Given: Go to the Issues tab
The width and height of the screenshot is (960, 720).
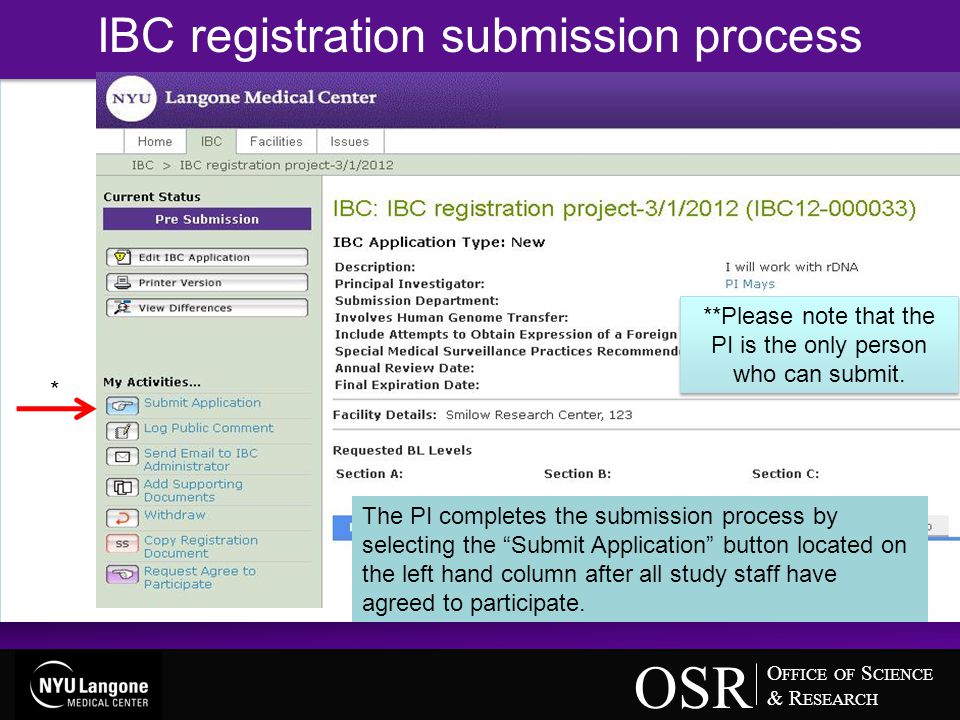Looking at the screenshot, I should click(x=350, y=141).
